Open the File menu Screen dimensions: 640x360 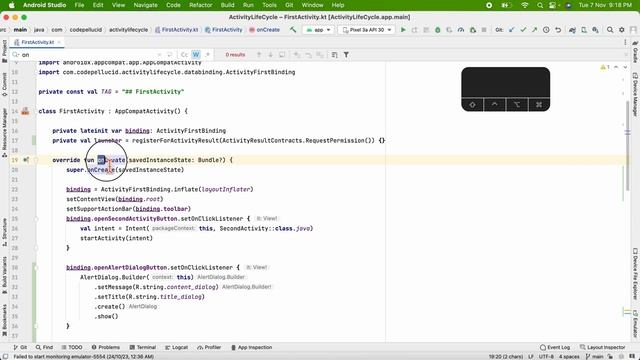(x=79, y=5)
